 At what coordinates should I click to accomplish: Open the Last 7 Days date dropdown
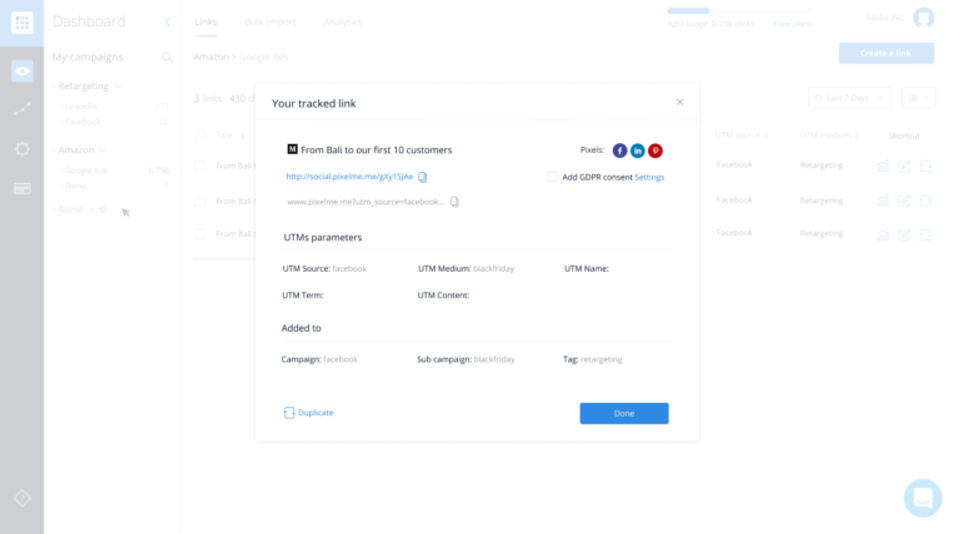[x=849, y=98]
